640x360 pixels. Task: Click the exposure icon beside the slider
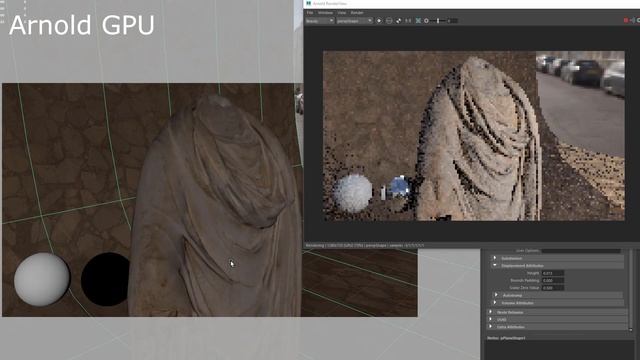coord(427,20)
